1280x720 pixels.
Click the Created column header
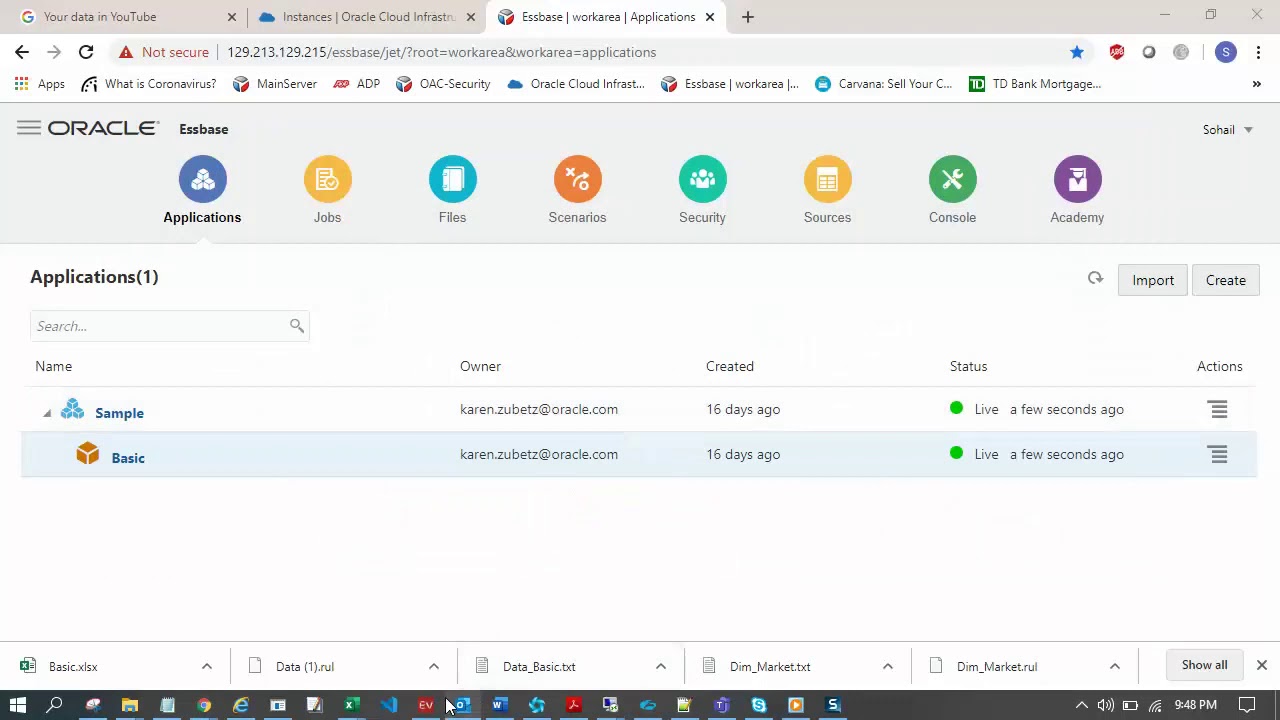[x=730, y=366]
